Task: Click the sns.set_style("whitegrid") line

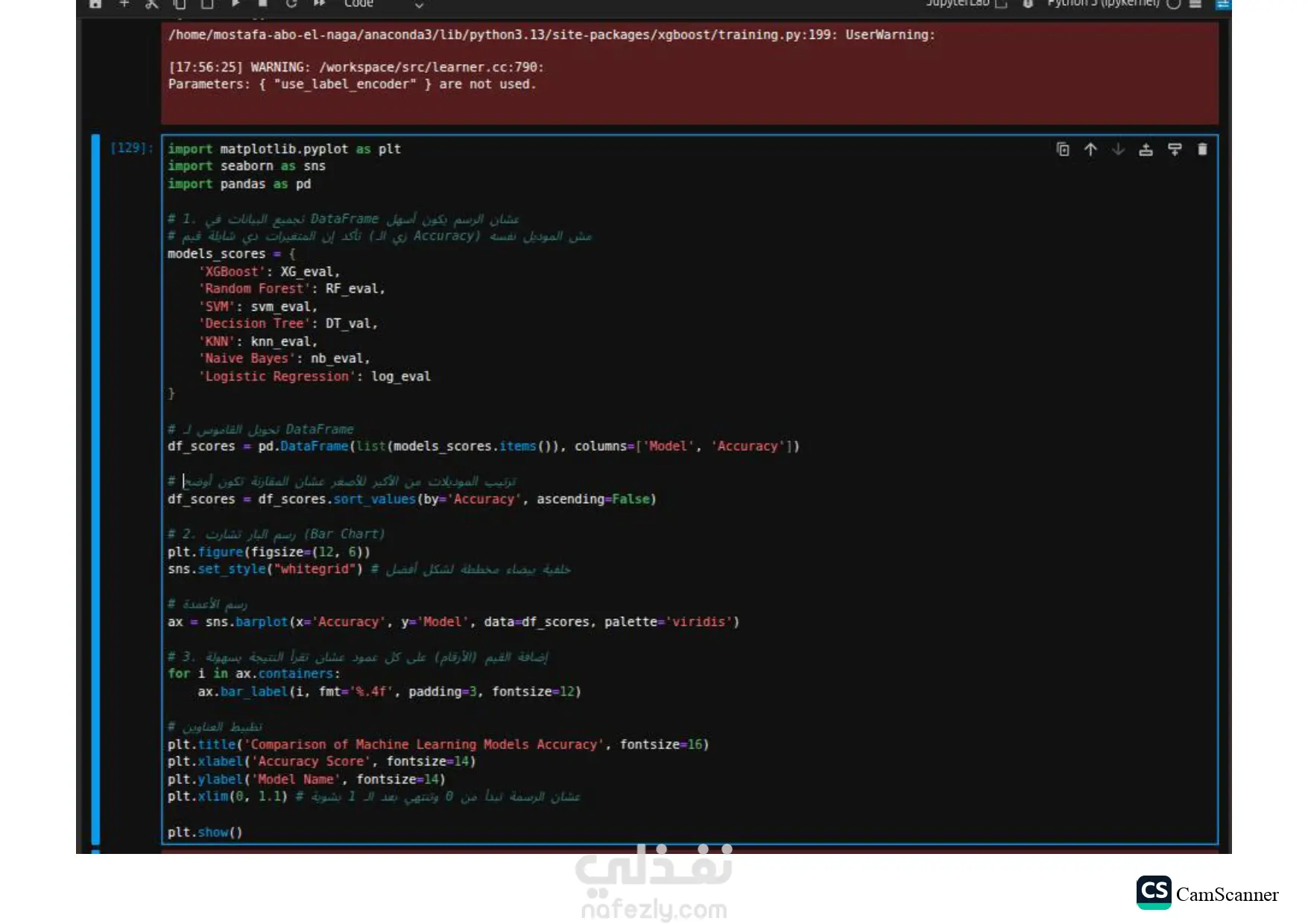Action: [x=369, y=570]
